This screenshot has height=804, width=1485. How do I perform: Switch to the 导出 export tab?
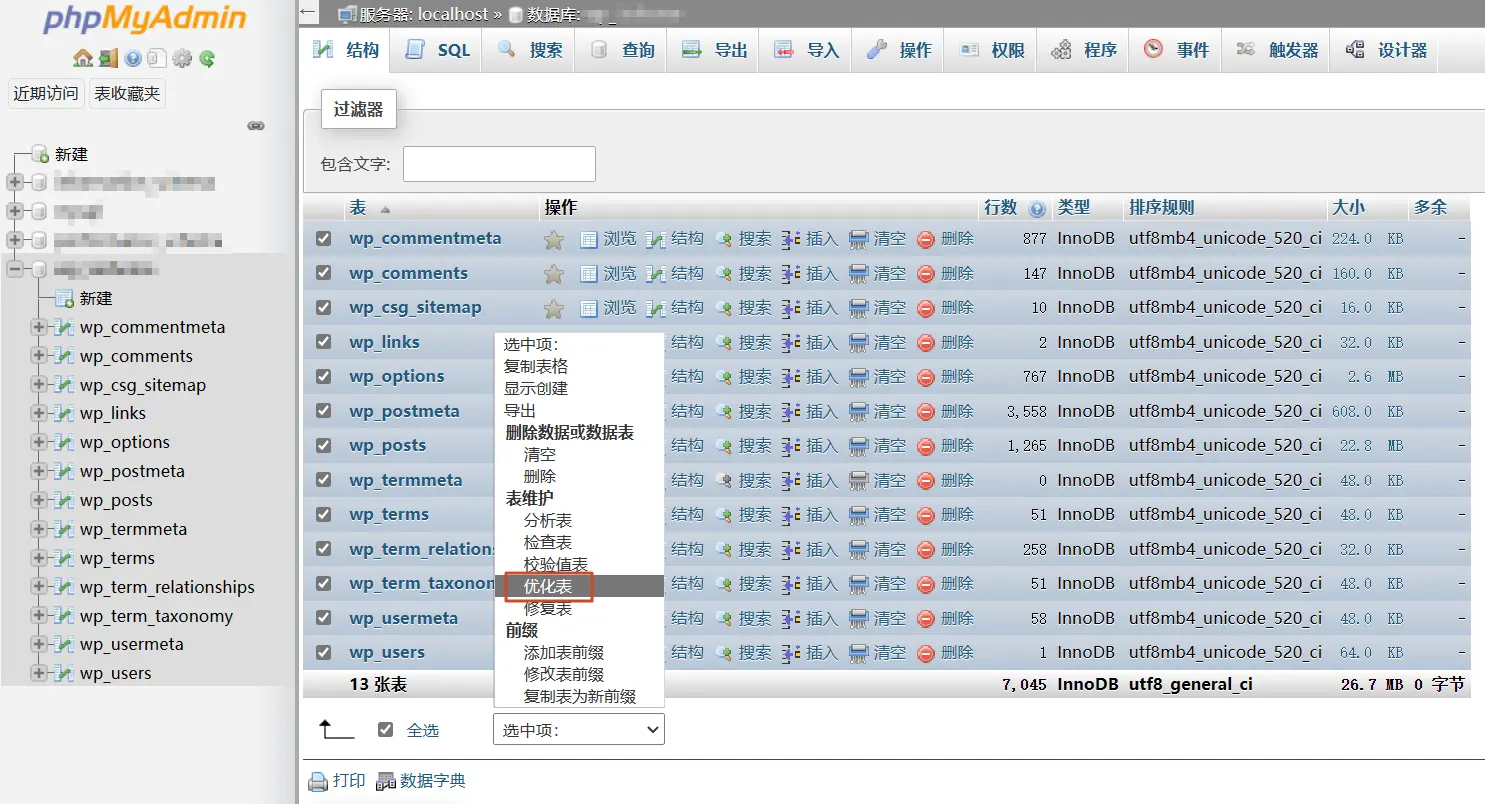(713, 50)
